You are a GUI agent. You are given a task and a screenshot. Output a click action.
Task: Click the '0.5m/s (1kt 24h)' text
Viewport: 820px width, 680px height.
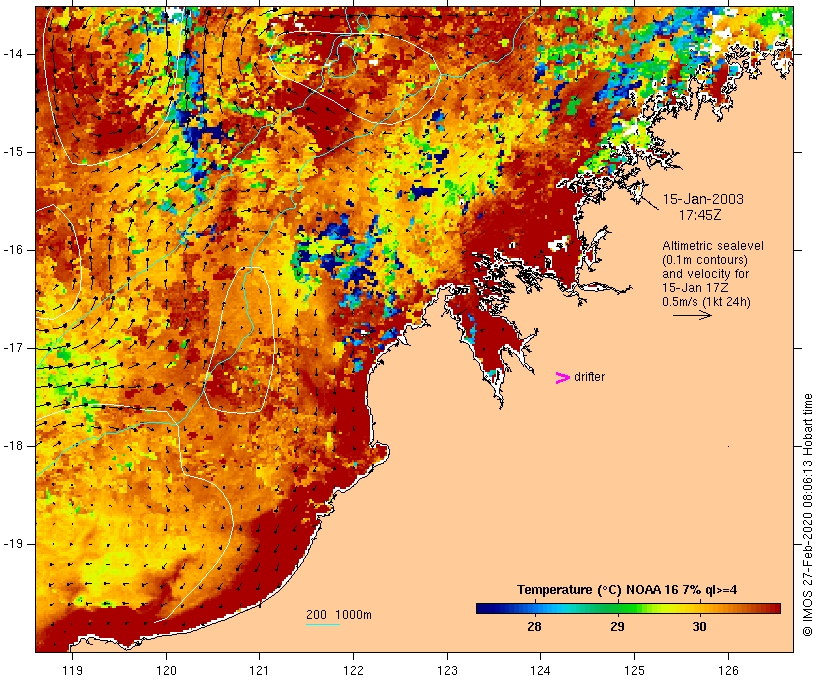click(x=706, y=302)
